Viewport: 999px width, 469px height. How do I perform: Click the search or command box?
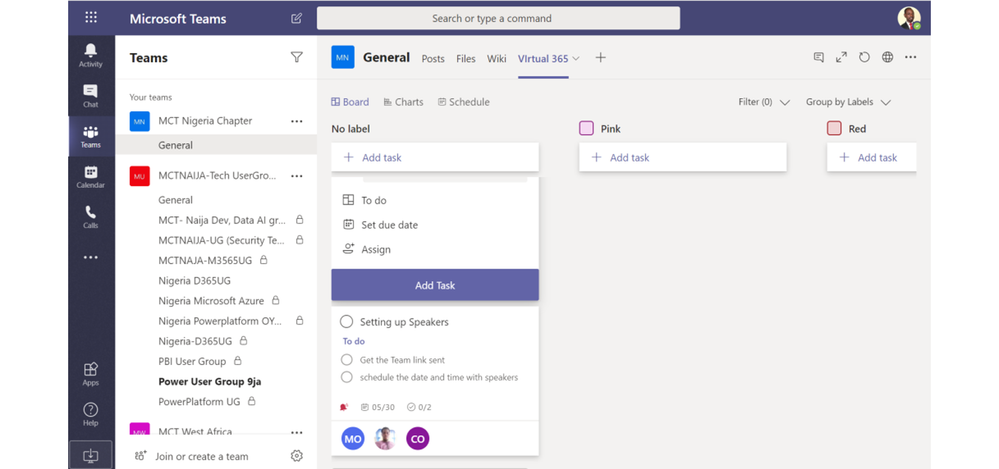(x=498, y=18)
